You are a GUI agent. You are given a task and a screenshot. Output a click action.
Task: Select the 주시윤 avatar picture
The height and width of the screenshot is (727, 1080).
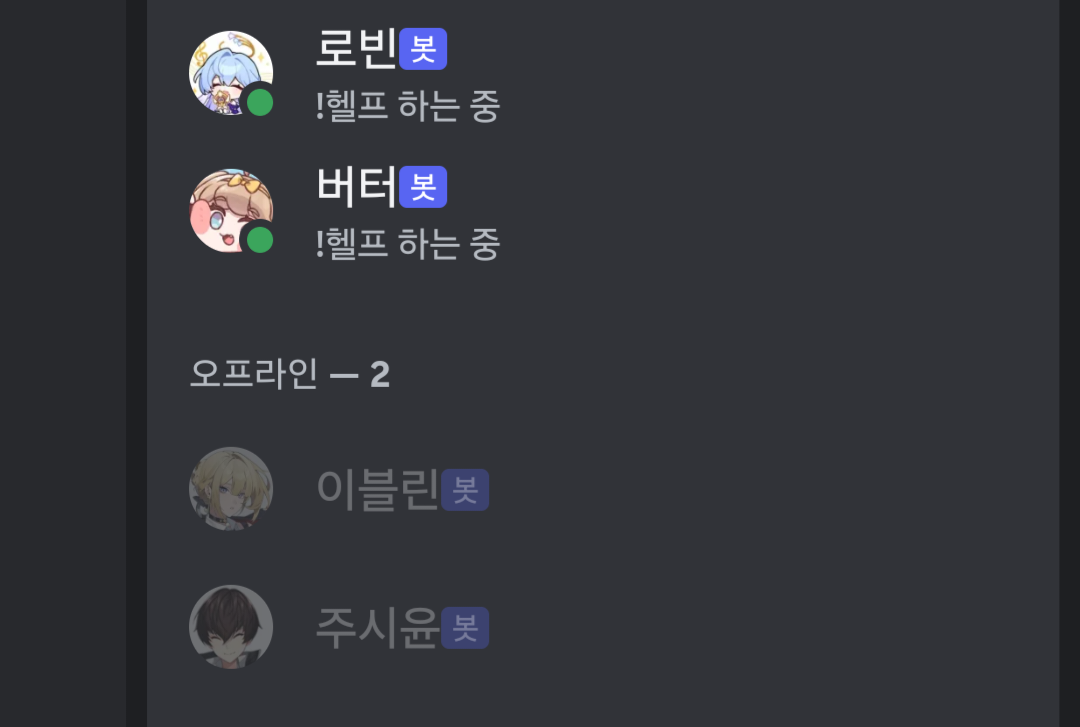pos(231,626)
